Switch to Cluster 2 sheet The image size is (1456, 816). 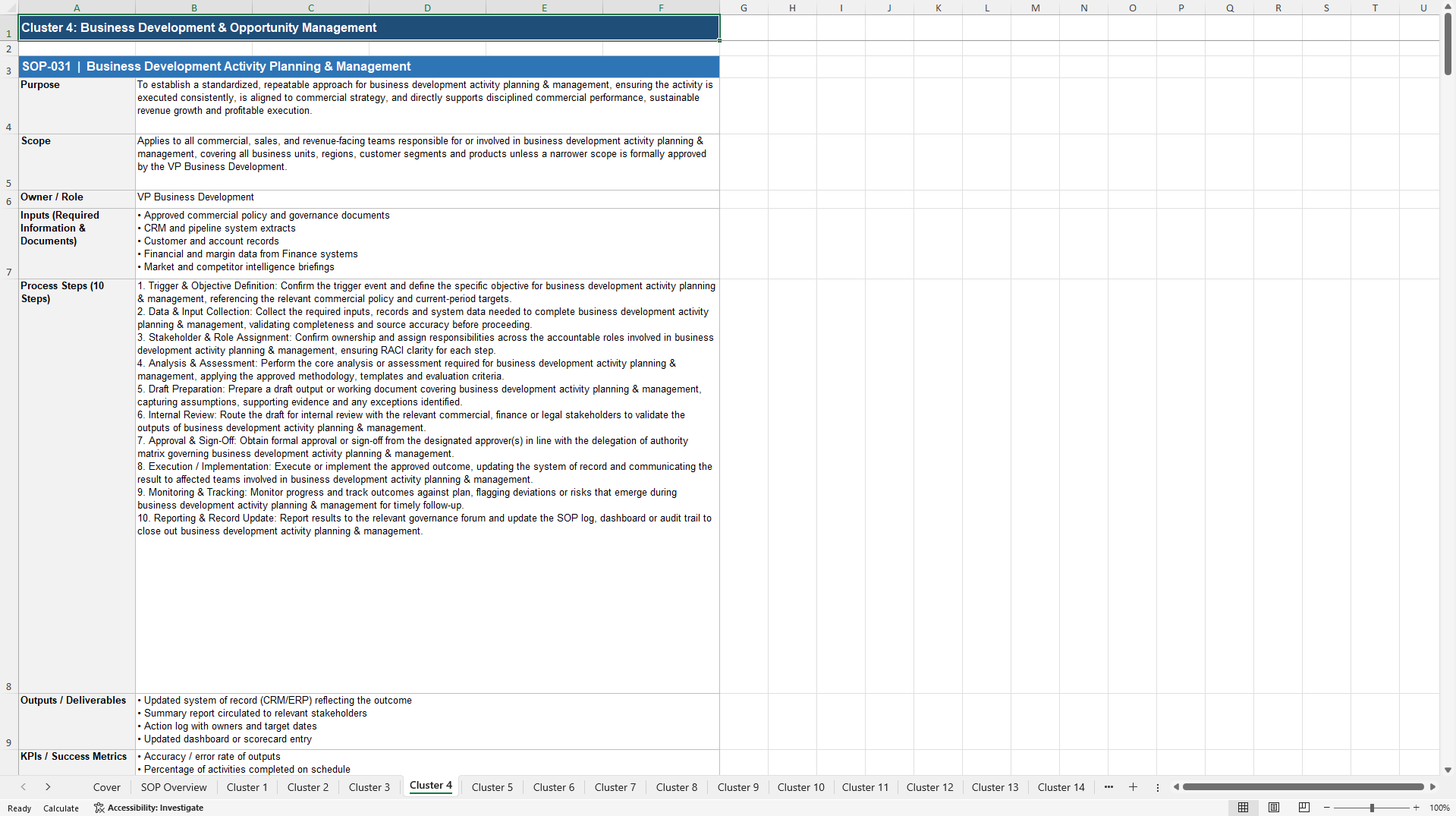(308, 787)
